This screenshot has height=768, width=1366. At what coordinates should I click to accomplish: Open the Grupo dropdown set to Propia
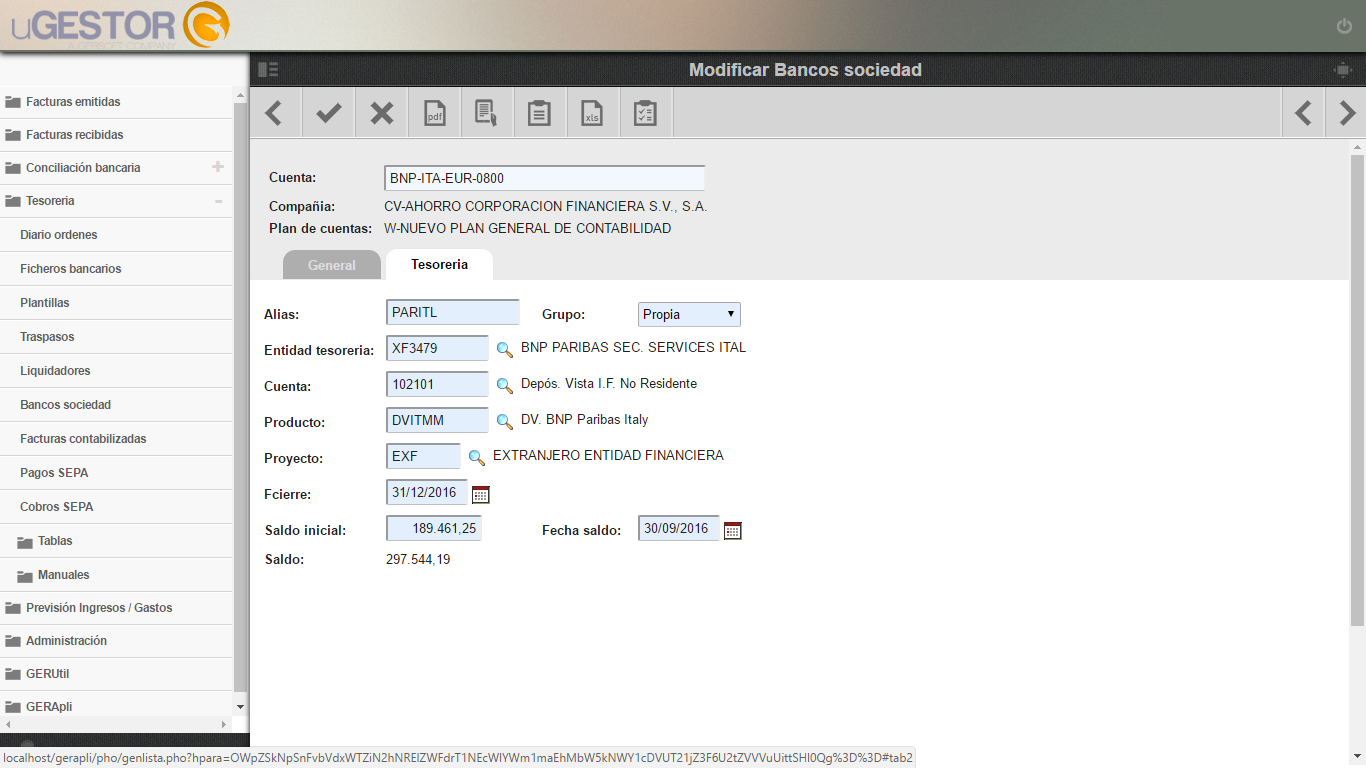pos(690,314)
